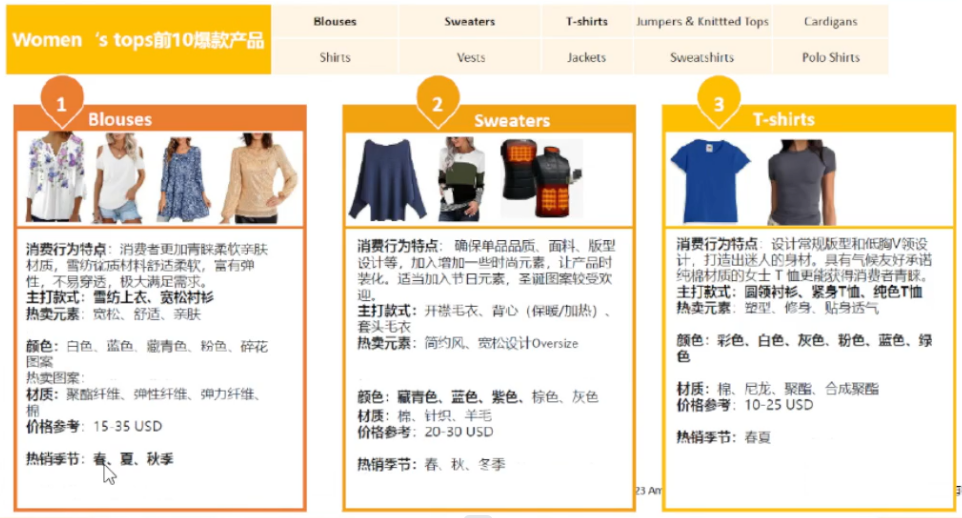Click the blue floral tunic blouse image
The image size is (962, 518).
tap(183, 178)
